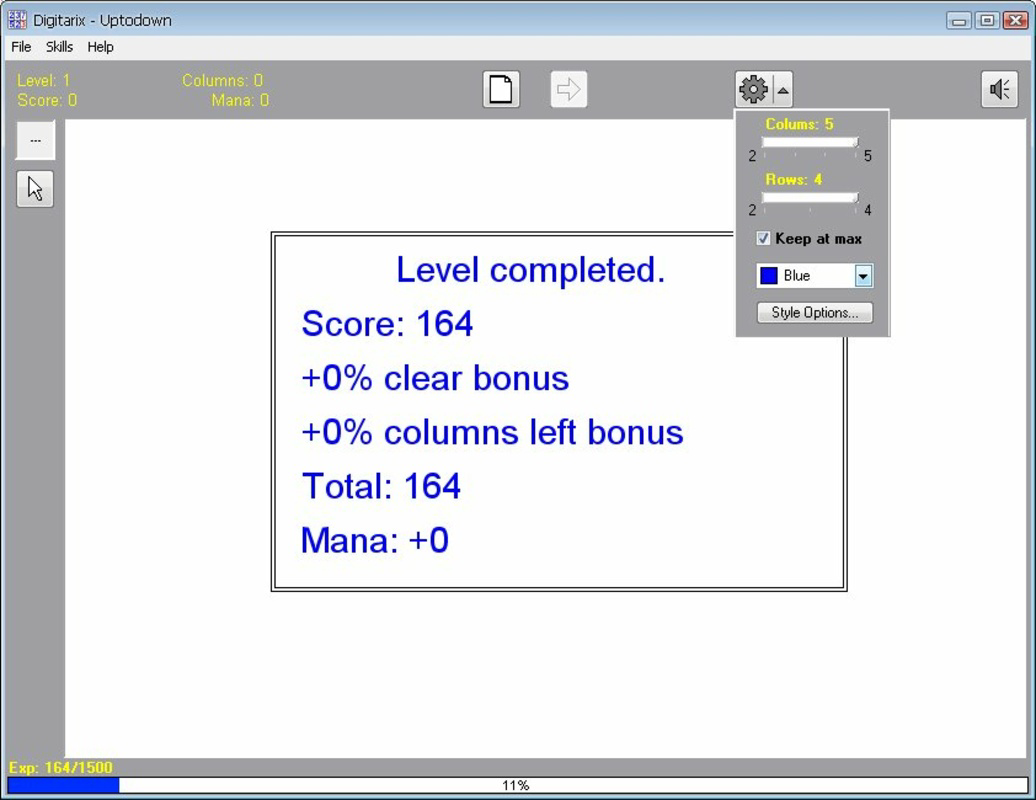Open Style Options dialog
The height and width of the screenshot is (800, 1036).
pos(815,312)
